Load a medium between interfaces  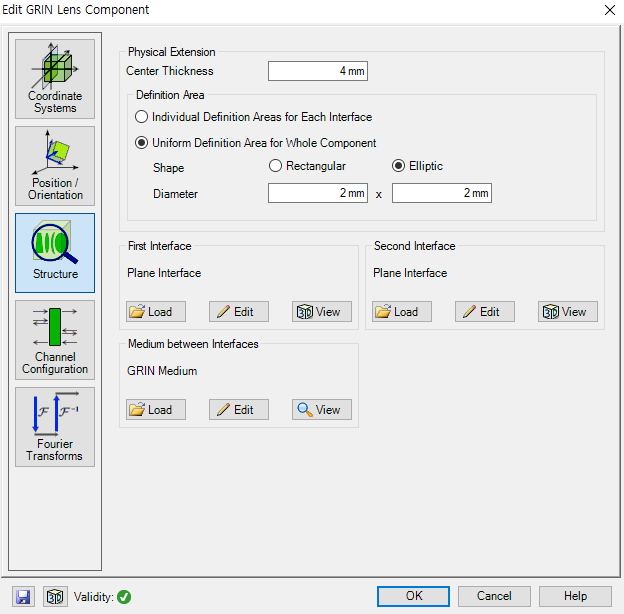(x=156, y=409)
